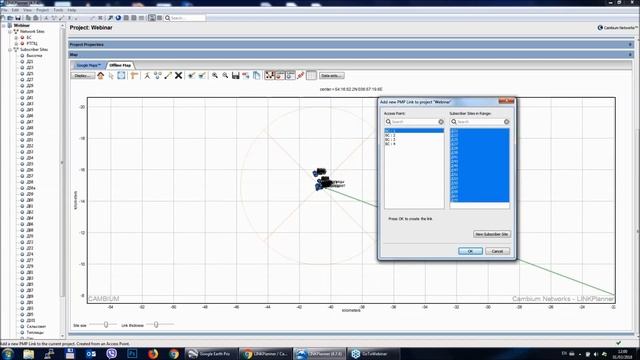Click the zoom out magnifier icon

(x=225, y=76)
